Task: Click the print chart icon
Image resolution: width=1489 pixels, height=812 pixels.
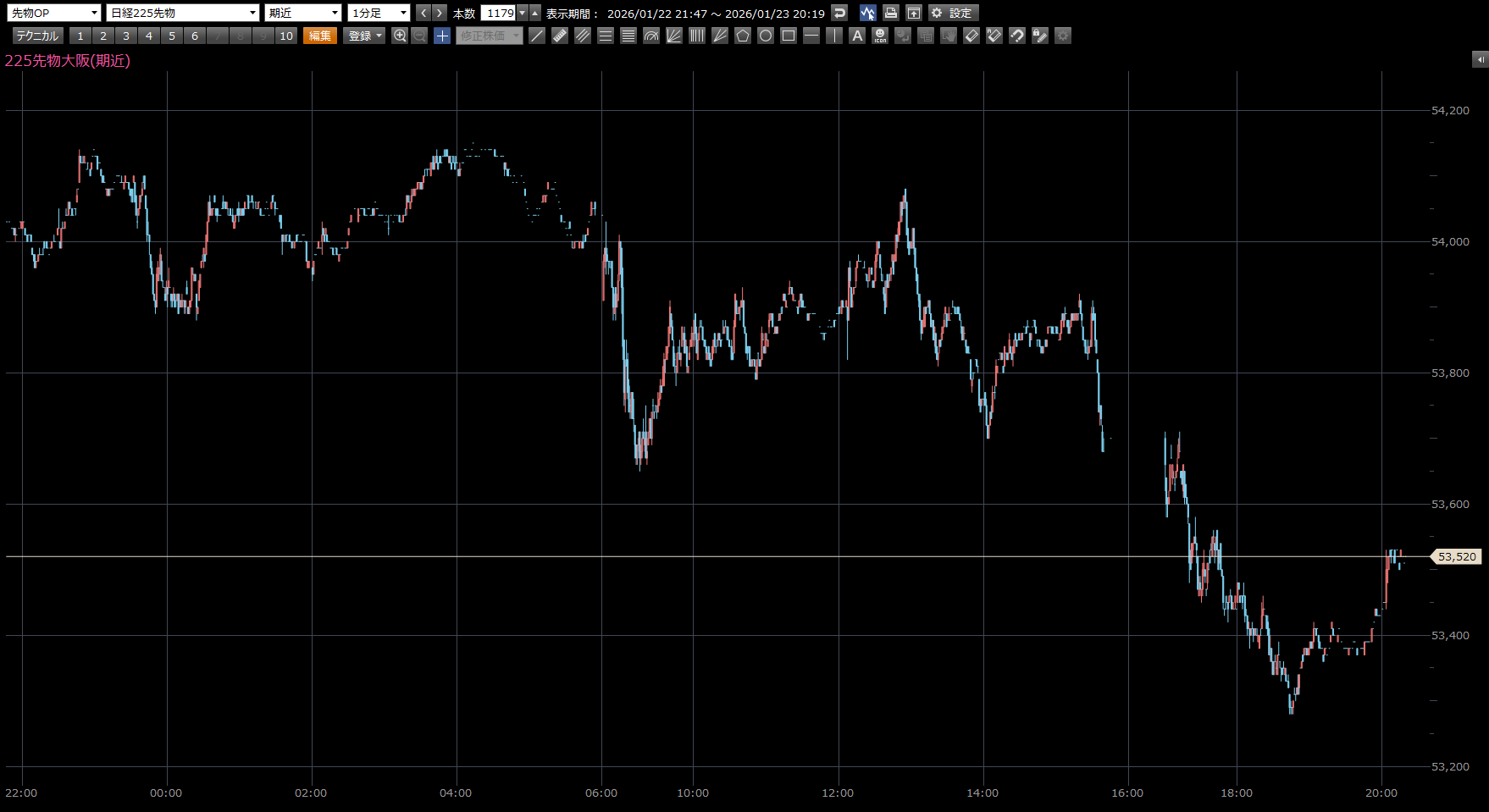Action: point(891,13)
